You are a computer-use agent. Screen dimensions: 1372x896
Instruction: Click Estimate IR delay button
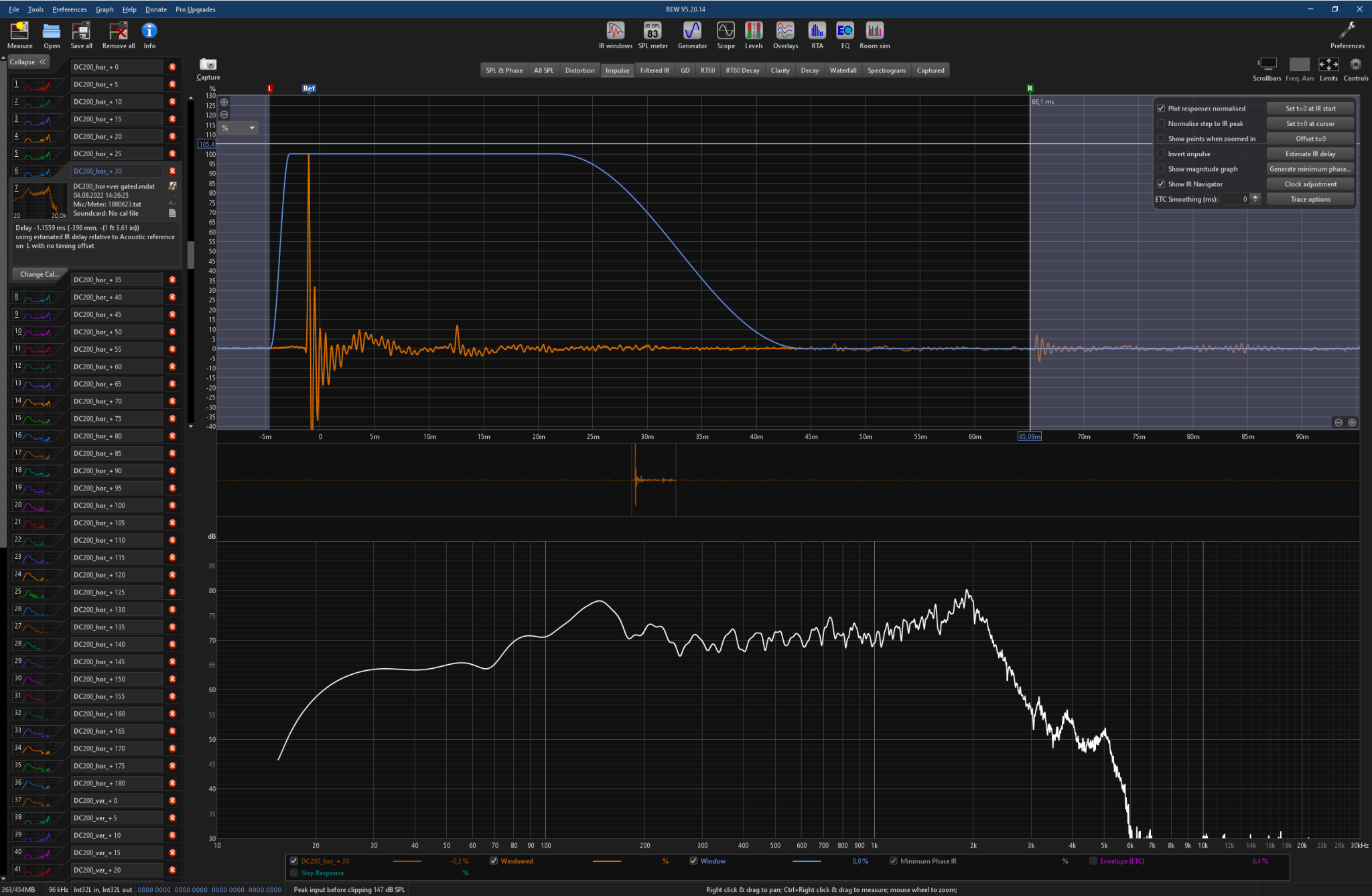pos(1310,153)
